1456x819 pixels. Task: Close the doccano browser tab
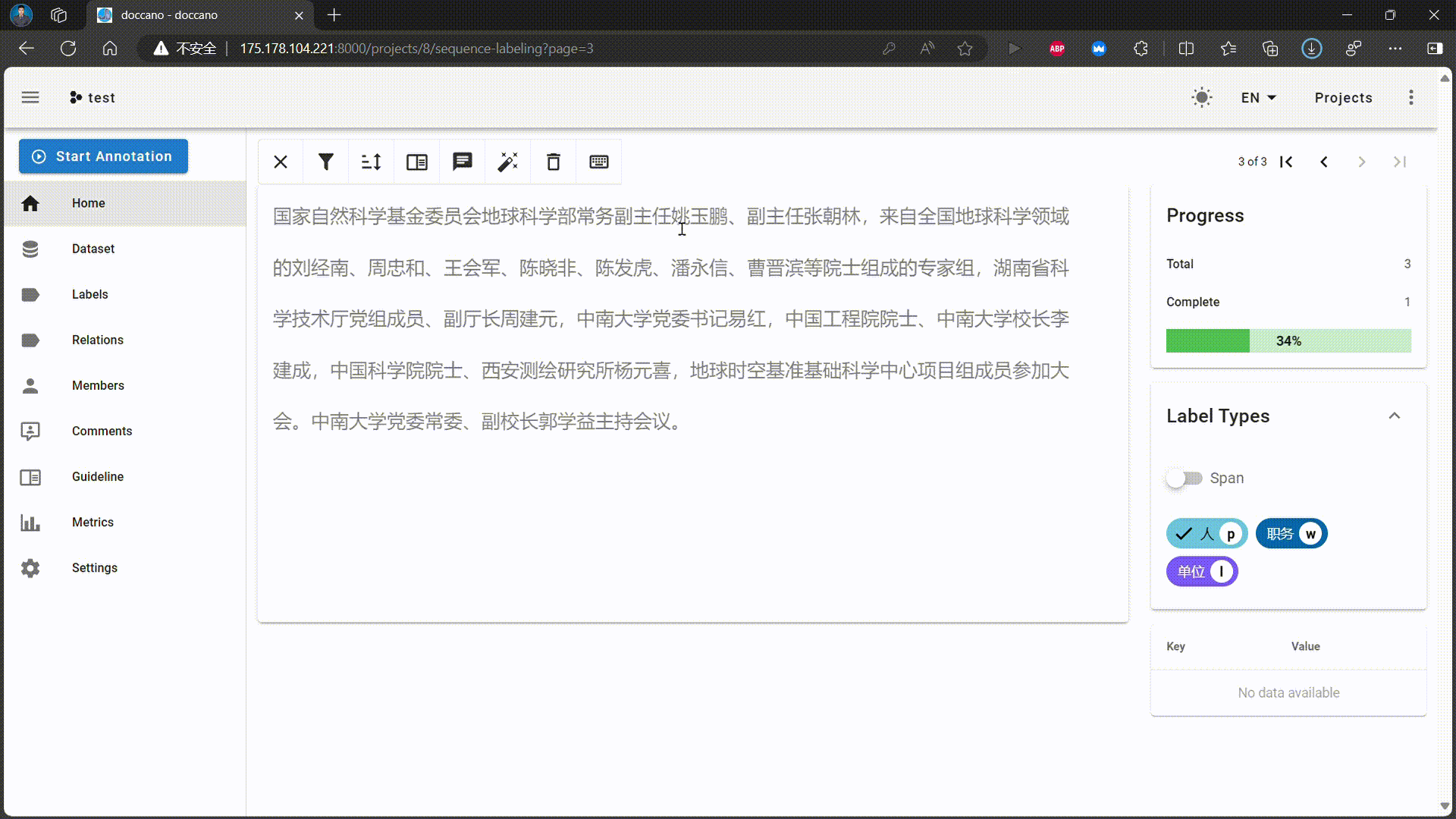pos(299,15)
